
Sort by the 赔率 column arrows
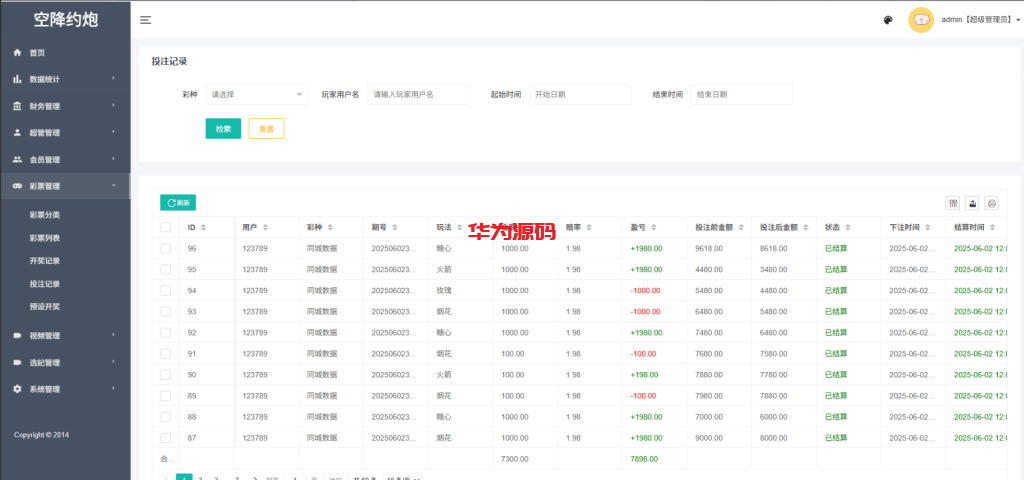[x=589, y=227]
